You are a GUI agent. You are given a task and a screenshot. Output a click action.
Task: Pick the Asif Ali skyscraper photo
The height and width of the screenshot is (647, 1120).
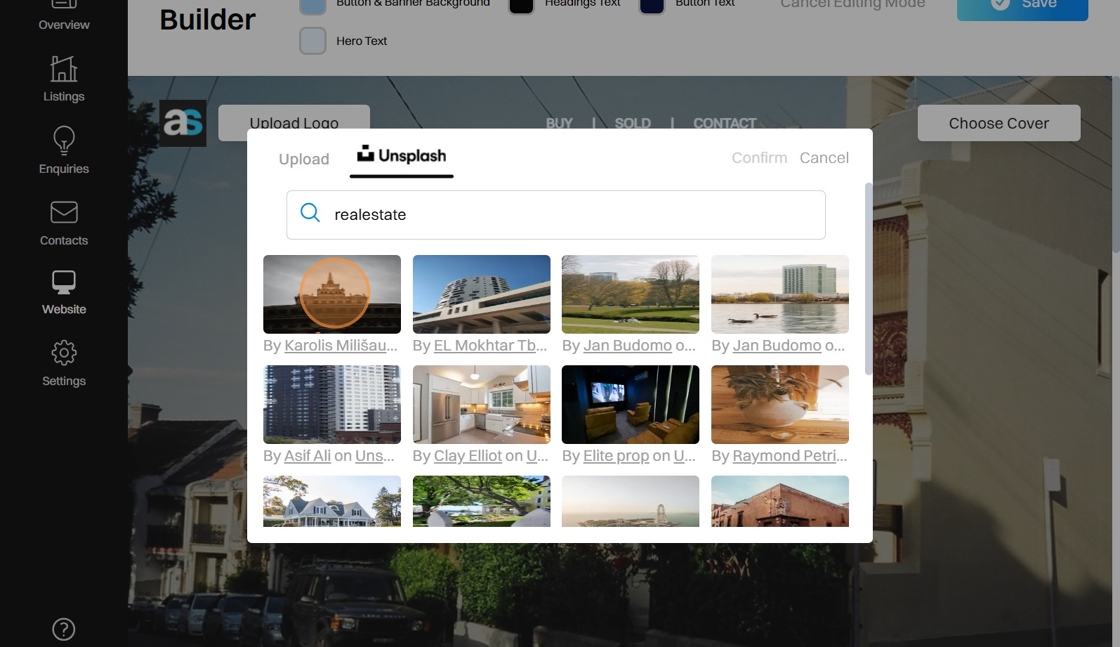(x=332, y=404)
